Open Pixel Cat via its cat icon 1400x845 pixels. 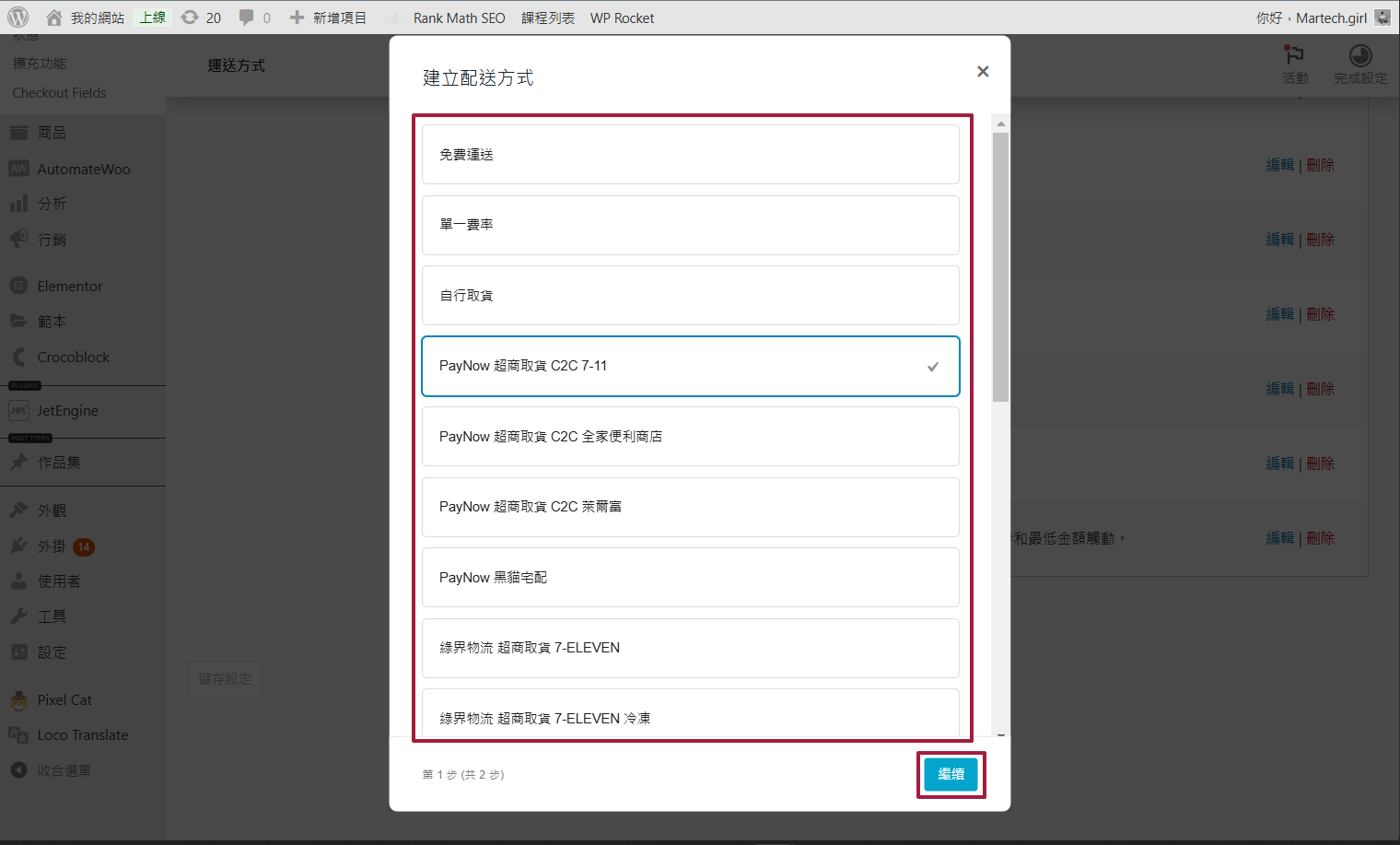pos(17,699)
